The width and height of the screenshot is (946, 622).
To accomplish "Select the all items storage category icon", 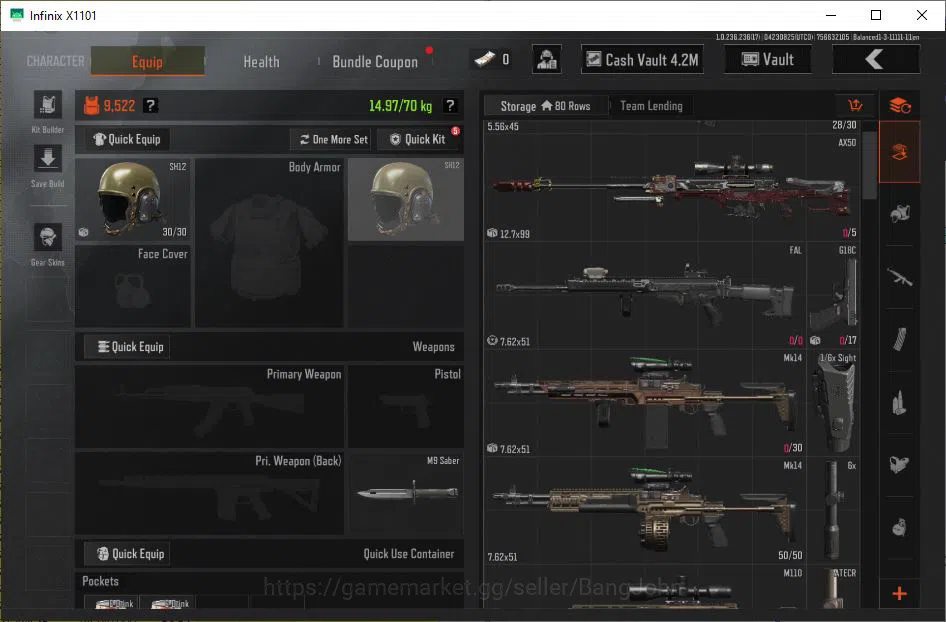I will pos(900,152).
